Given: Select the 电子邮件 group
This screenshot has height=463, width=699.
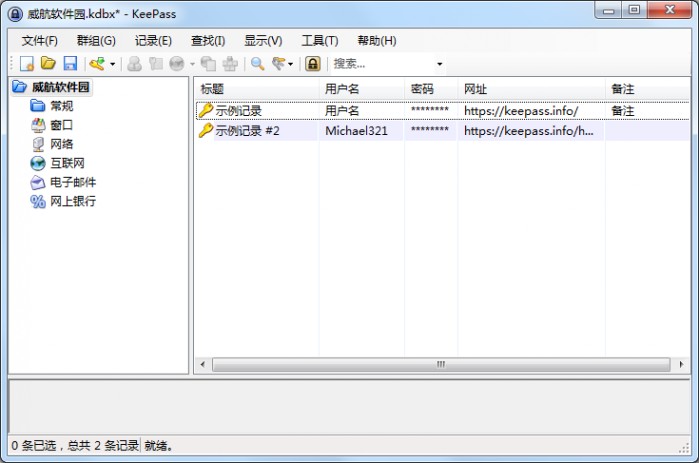Looking at the screenshot, I should [72, 182].
